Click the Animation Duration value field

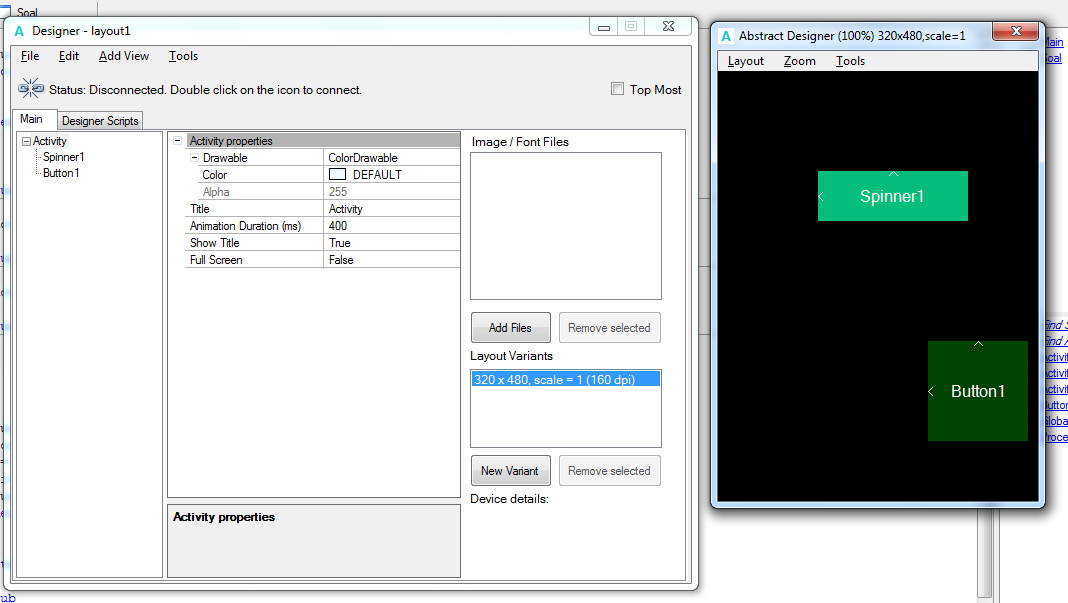pos(392,226)
